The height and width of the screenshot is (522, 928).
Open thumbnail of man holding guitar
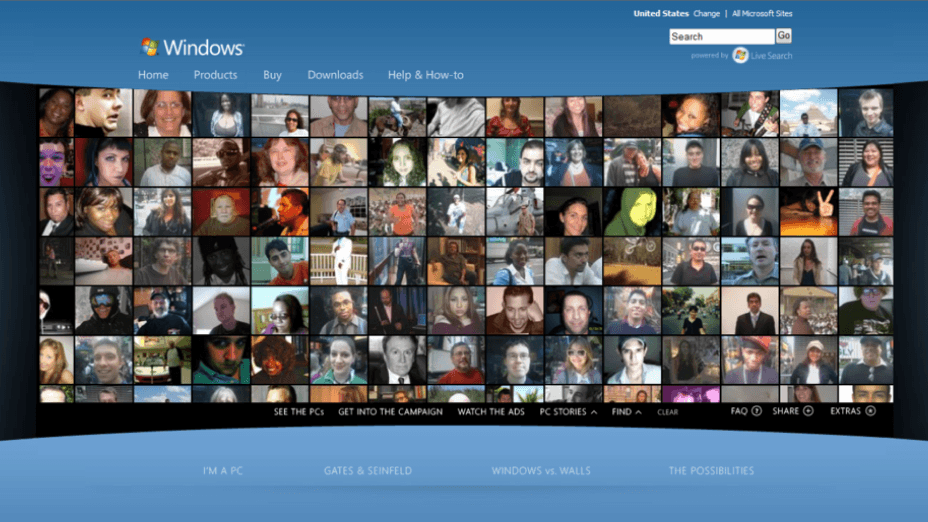pos(750,114)
